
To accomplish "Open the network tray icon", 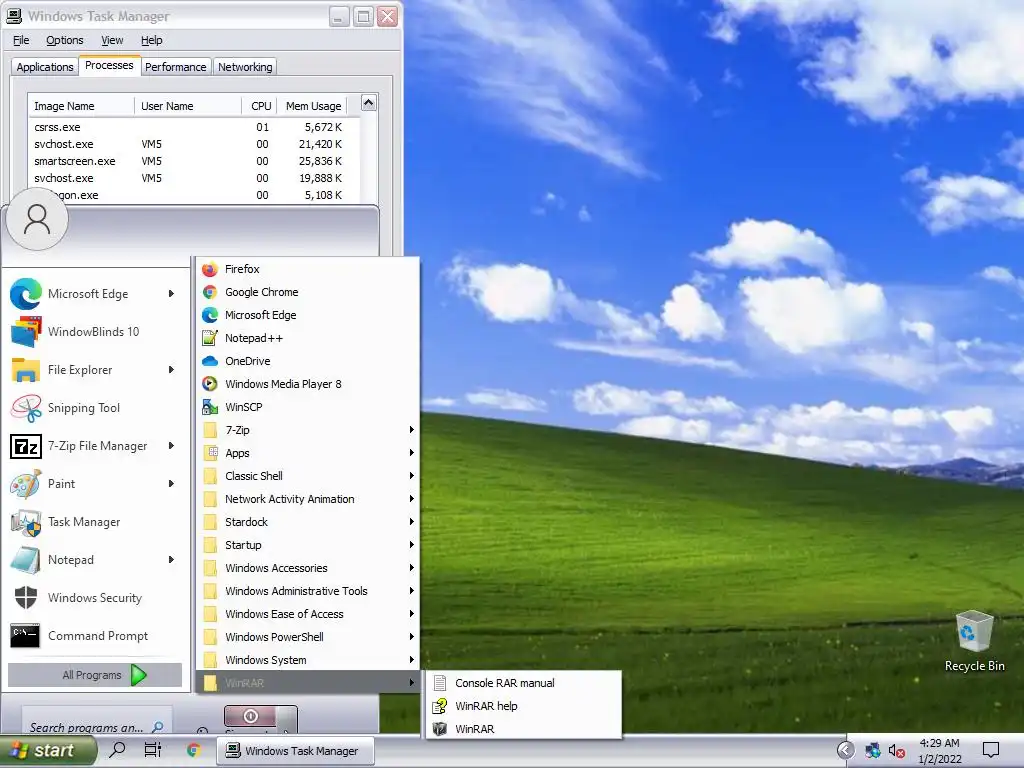I will pos(872,751).
